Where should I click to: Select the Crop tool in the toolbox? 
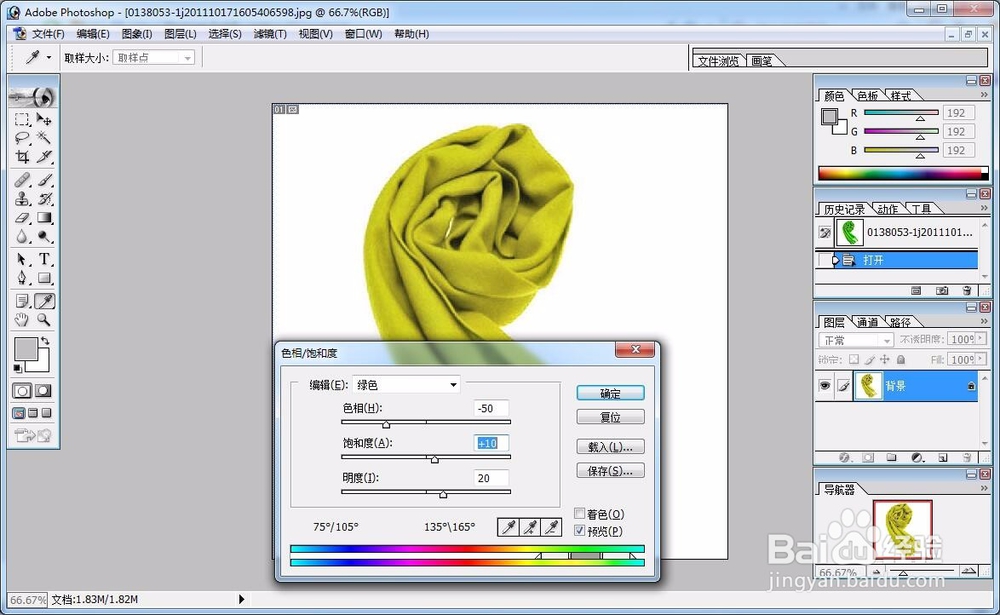[x=23, y=156]
